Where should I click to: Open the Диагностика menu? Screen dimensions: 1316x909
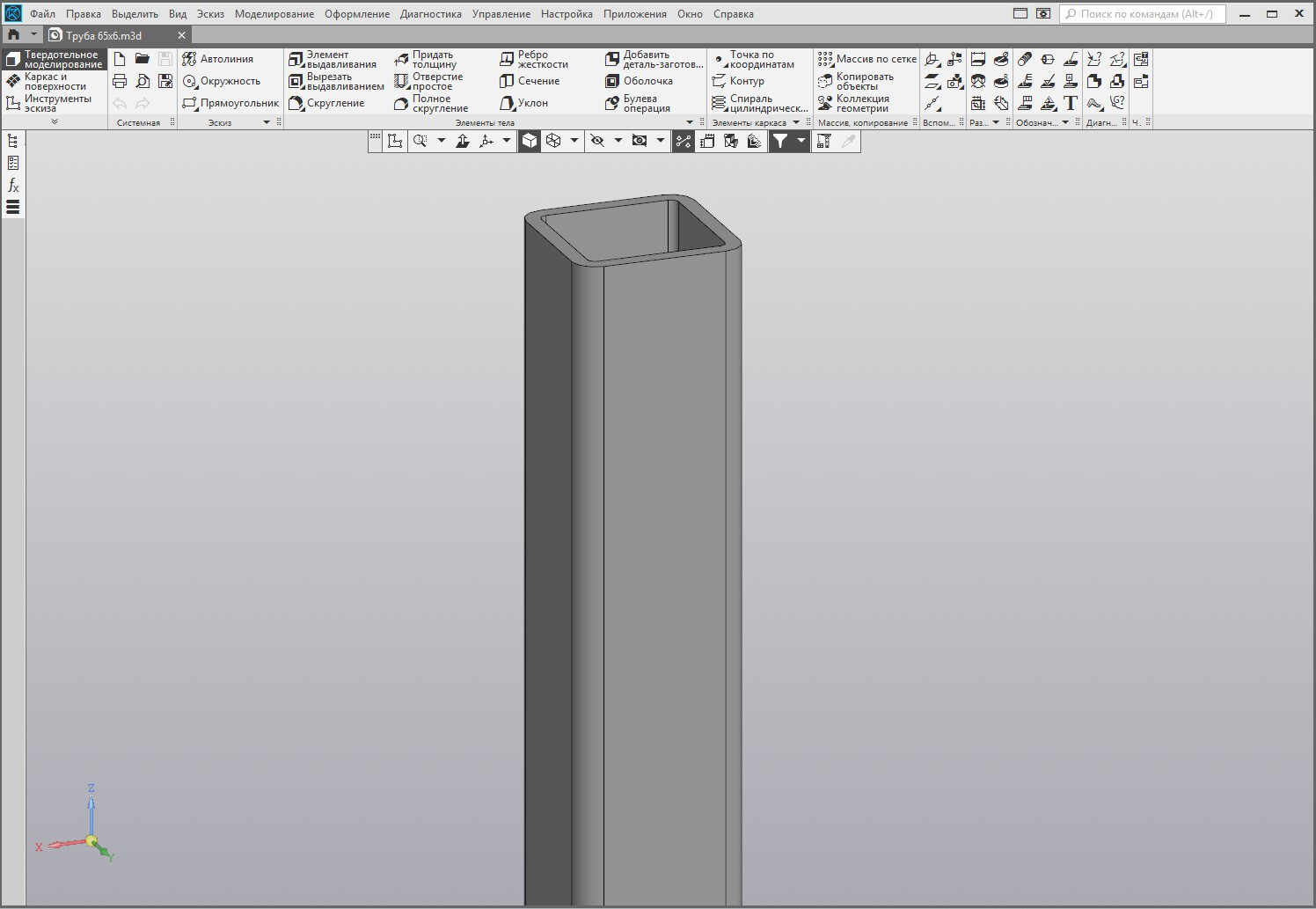pyautogui.click(x=430, y=14)
